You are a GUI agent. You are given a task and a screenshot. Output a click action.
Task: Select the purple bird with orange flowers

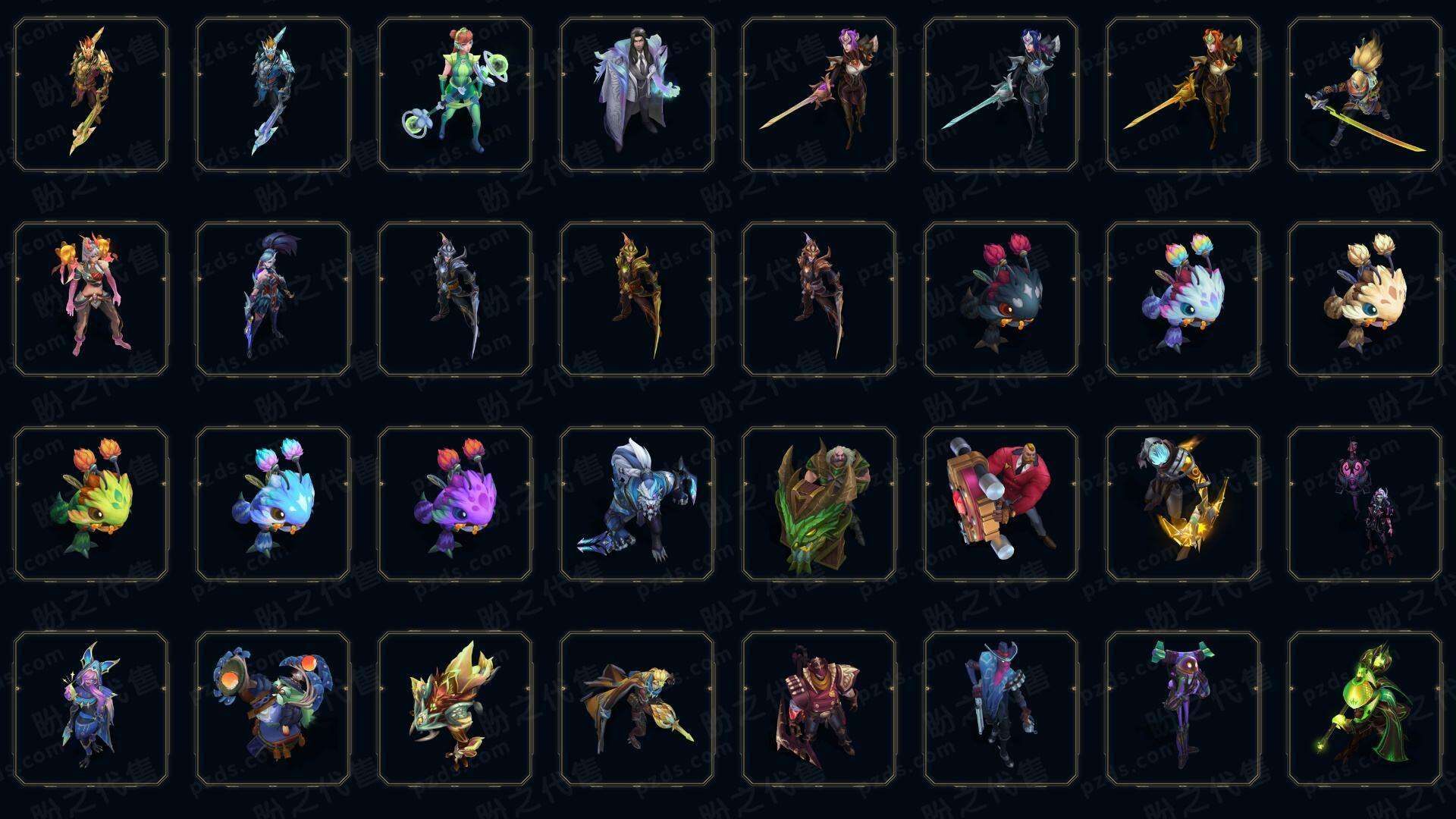click(455, 504)
